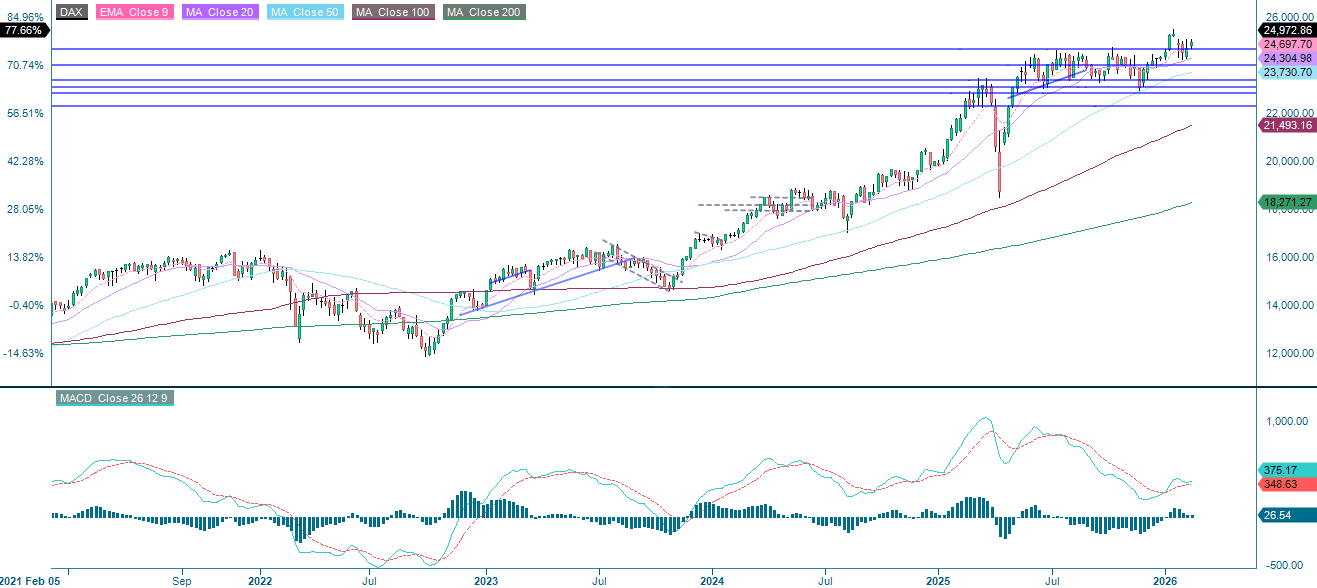
Task: Click the 24,697.70 price level label
Action: (1287, 45)
